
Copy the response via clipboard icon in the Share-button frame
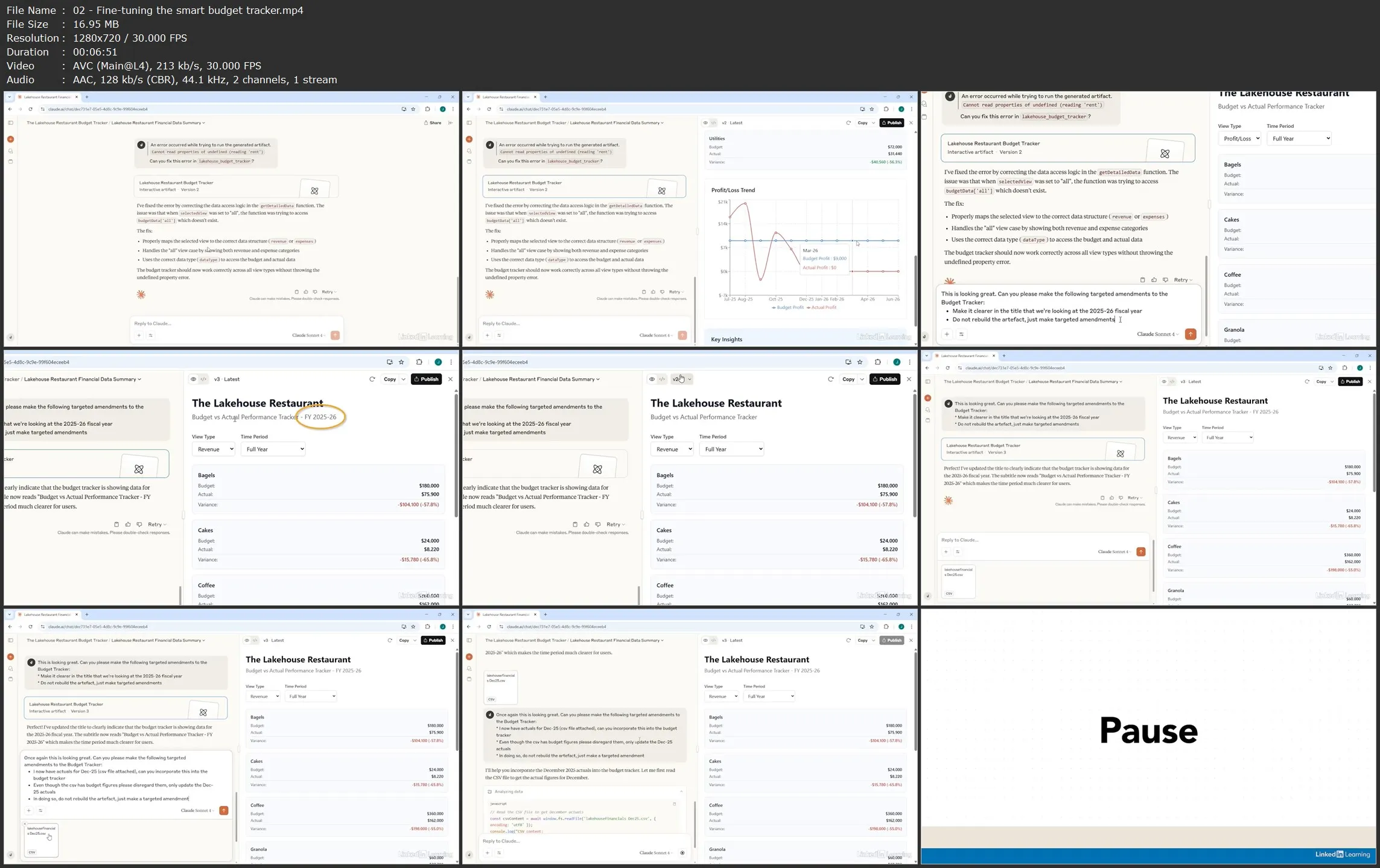point(296,292)
